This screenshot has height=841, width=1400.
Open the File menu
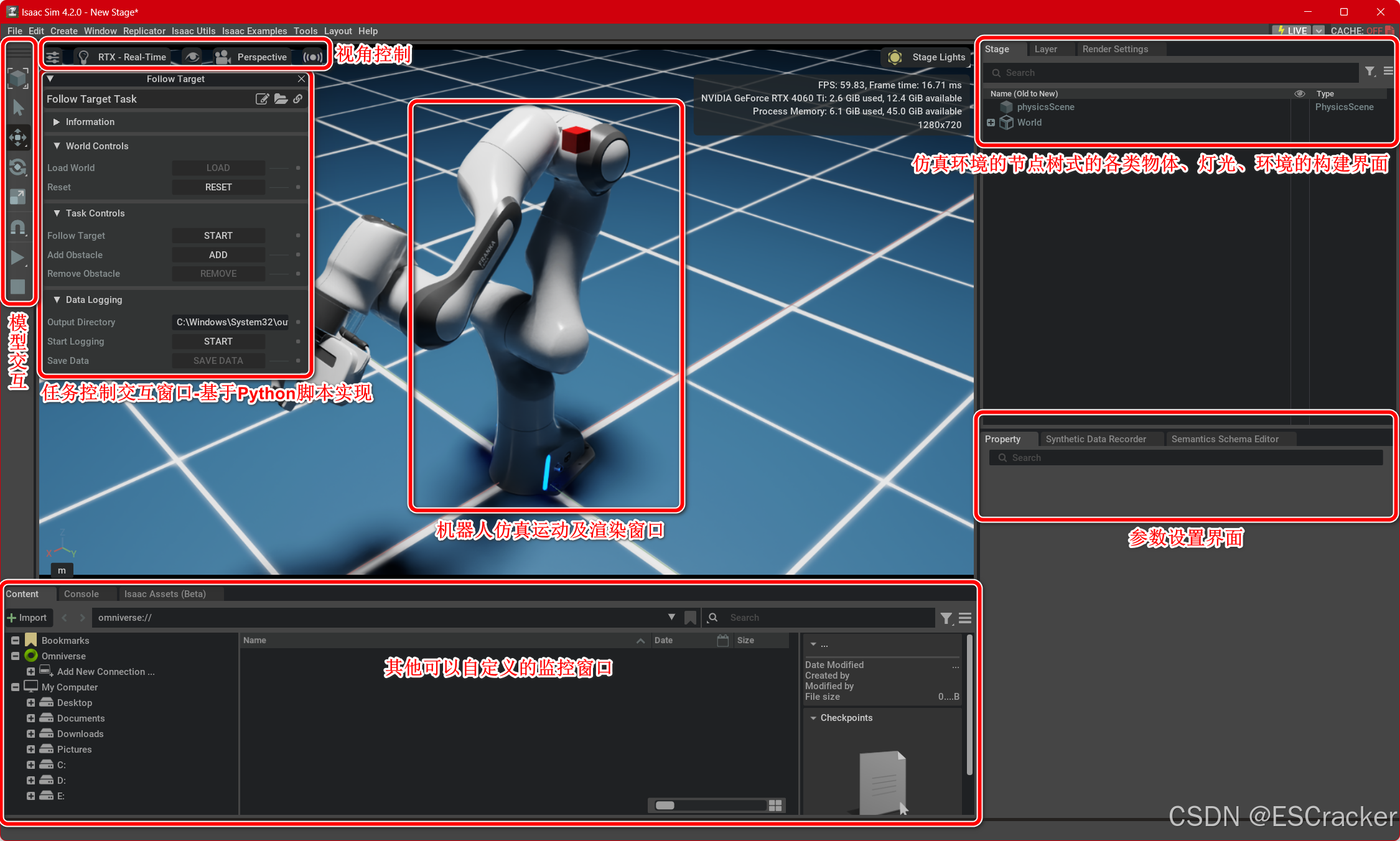click(x=15, y=30)
